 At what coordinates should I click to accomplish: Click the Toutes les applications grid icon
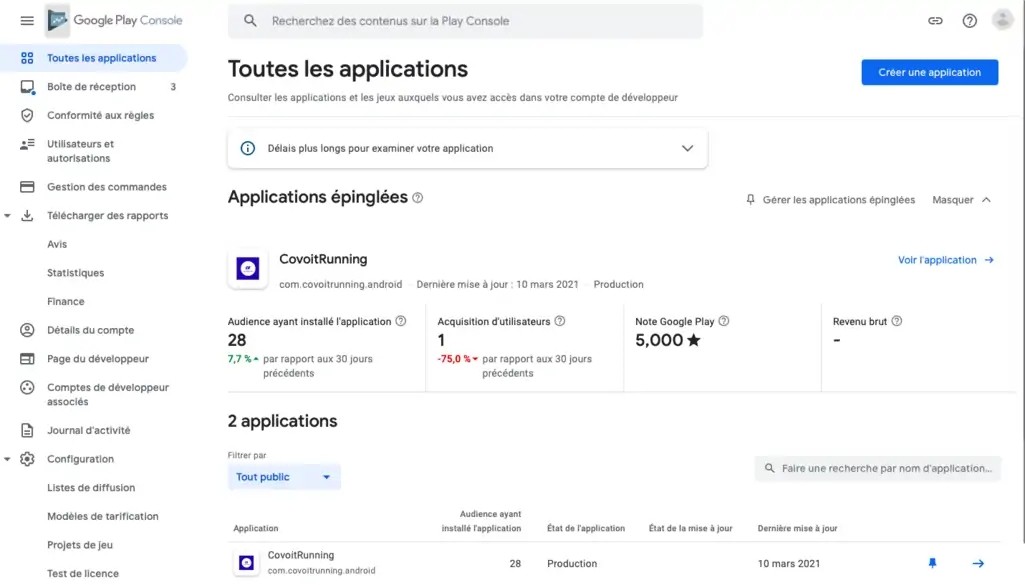(26, 57)
